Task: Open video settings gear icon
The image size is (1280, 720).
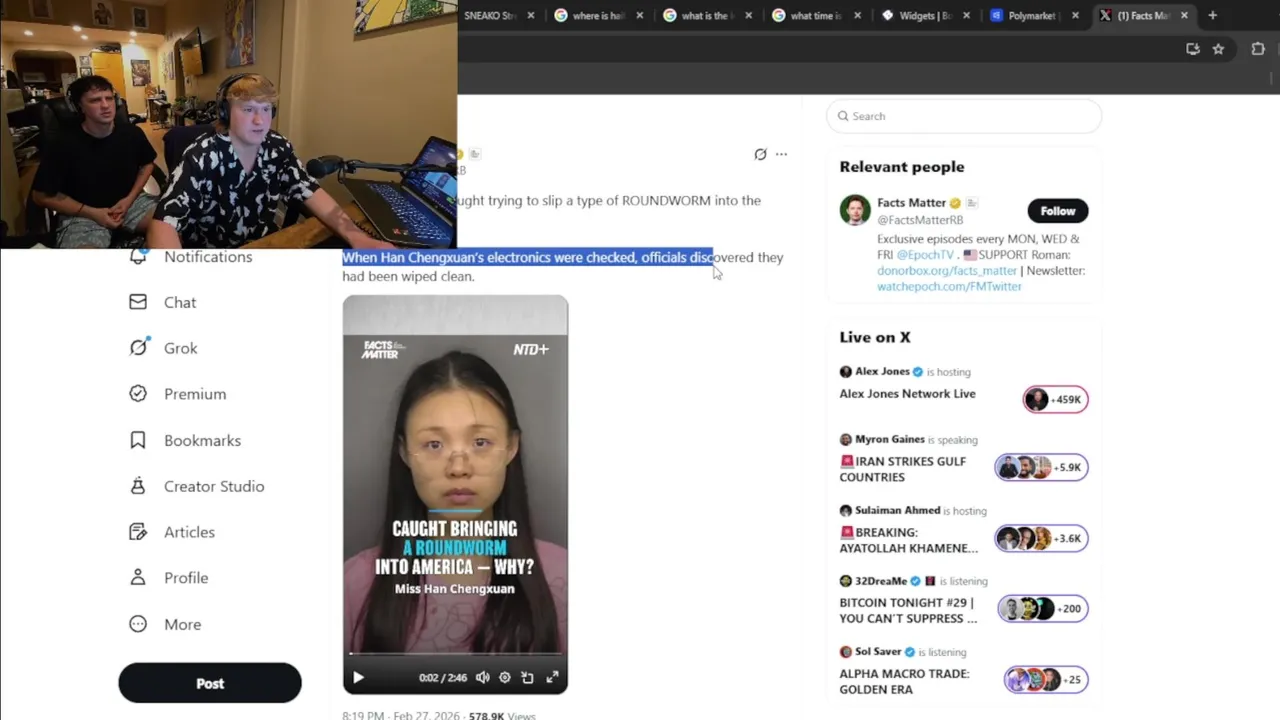Action: (x=504, y=677)
